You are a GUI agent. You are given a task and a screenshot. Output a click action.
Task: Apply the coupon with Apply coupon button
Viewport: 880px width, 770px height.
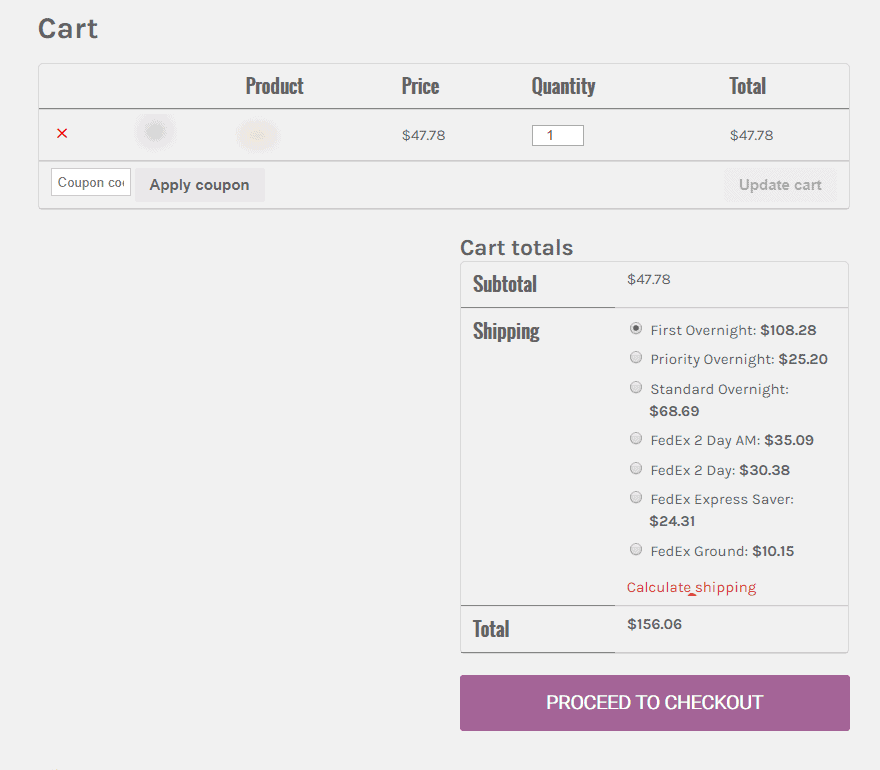pyautogui.click(x=199, y=185)
